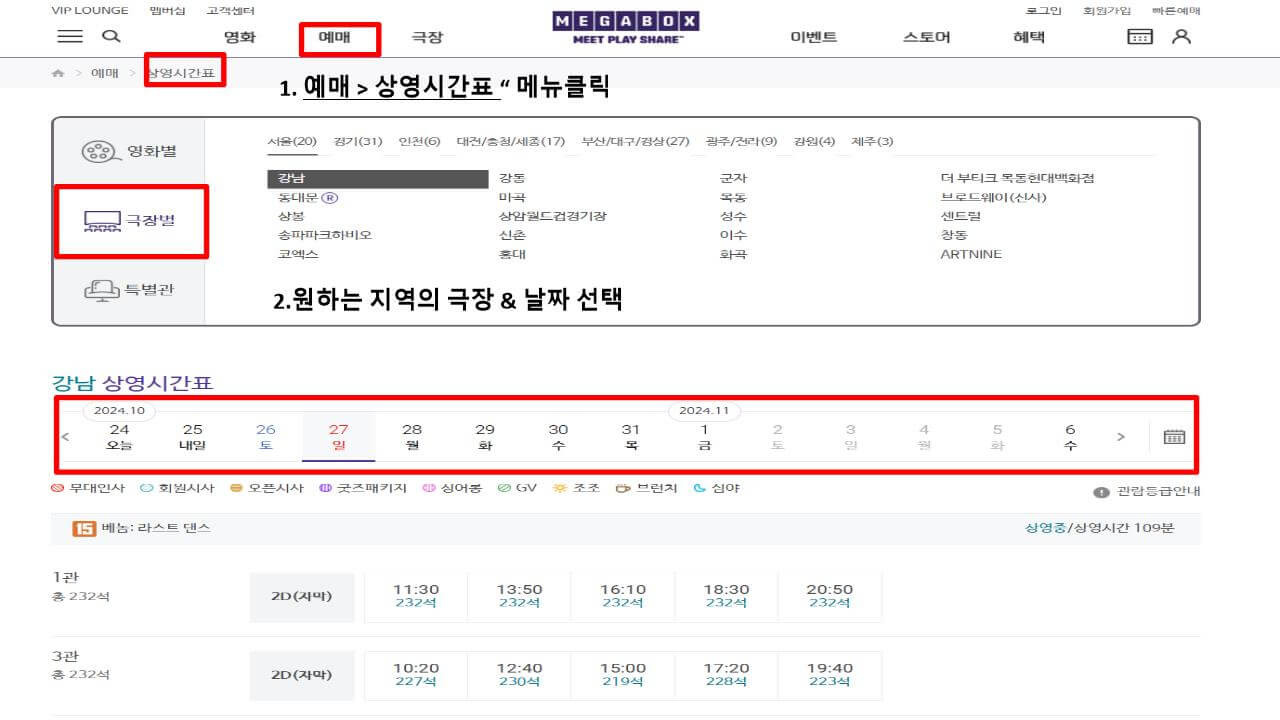Choose 홍대 theater
This screenshot has height=720, width=1280.
click(x=512, y=255)
